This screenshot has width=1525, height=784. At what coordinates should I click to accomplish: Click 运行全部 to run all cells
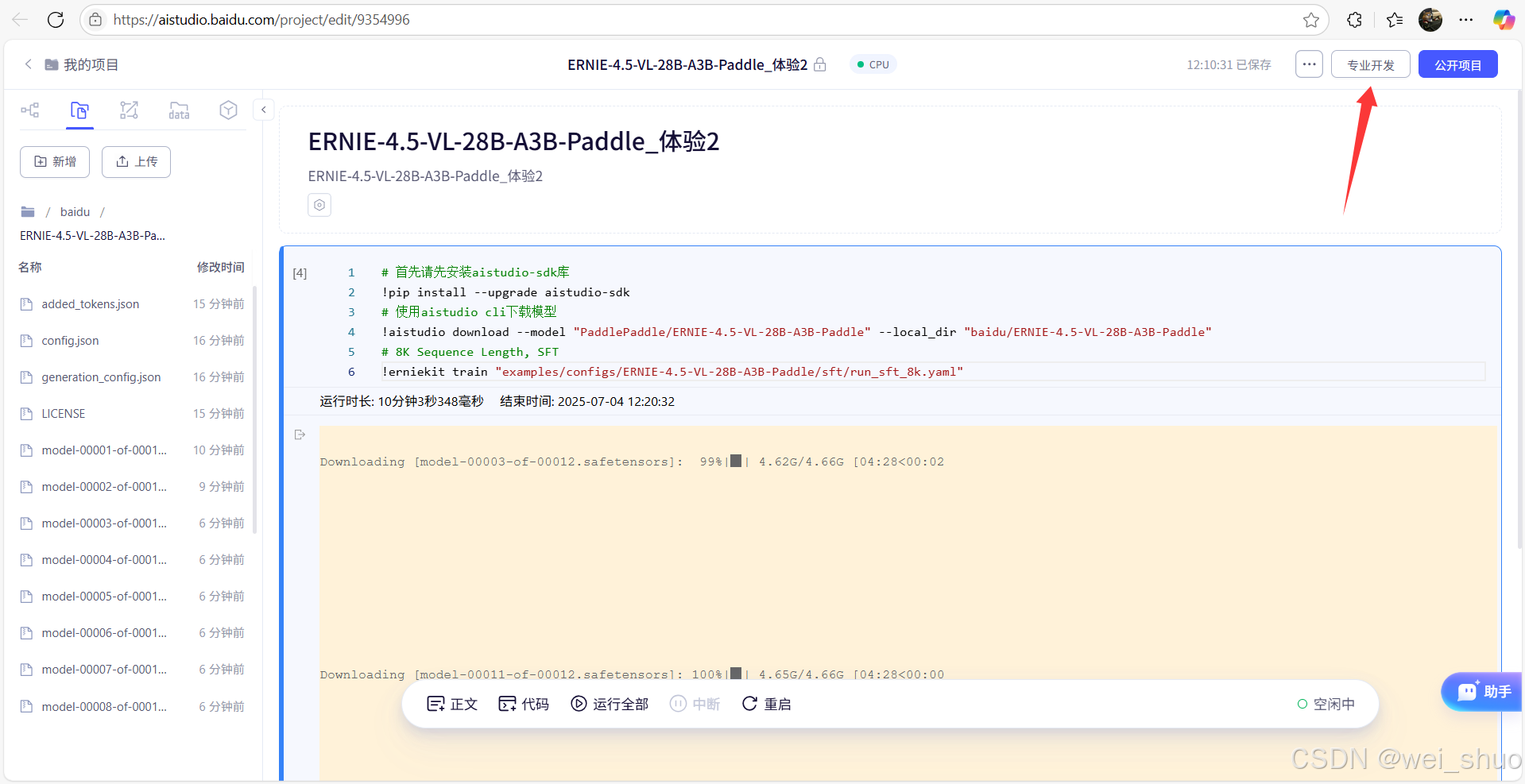point(610,704)
